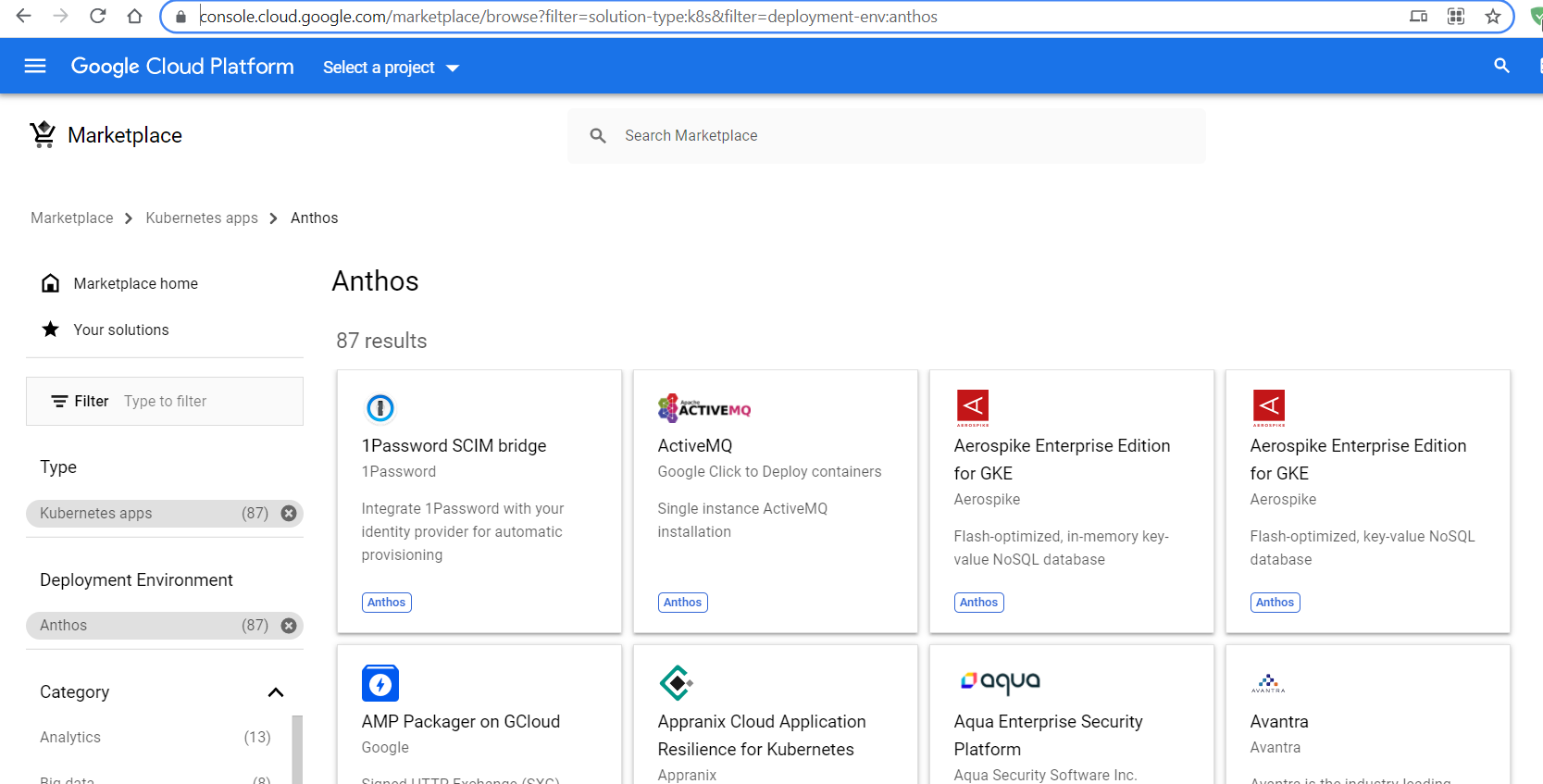Open the Avantra listing title
This screenshot has height=784, width=1543.
tap(1279, 721)
